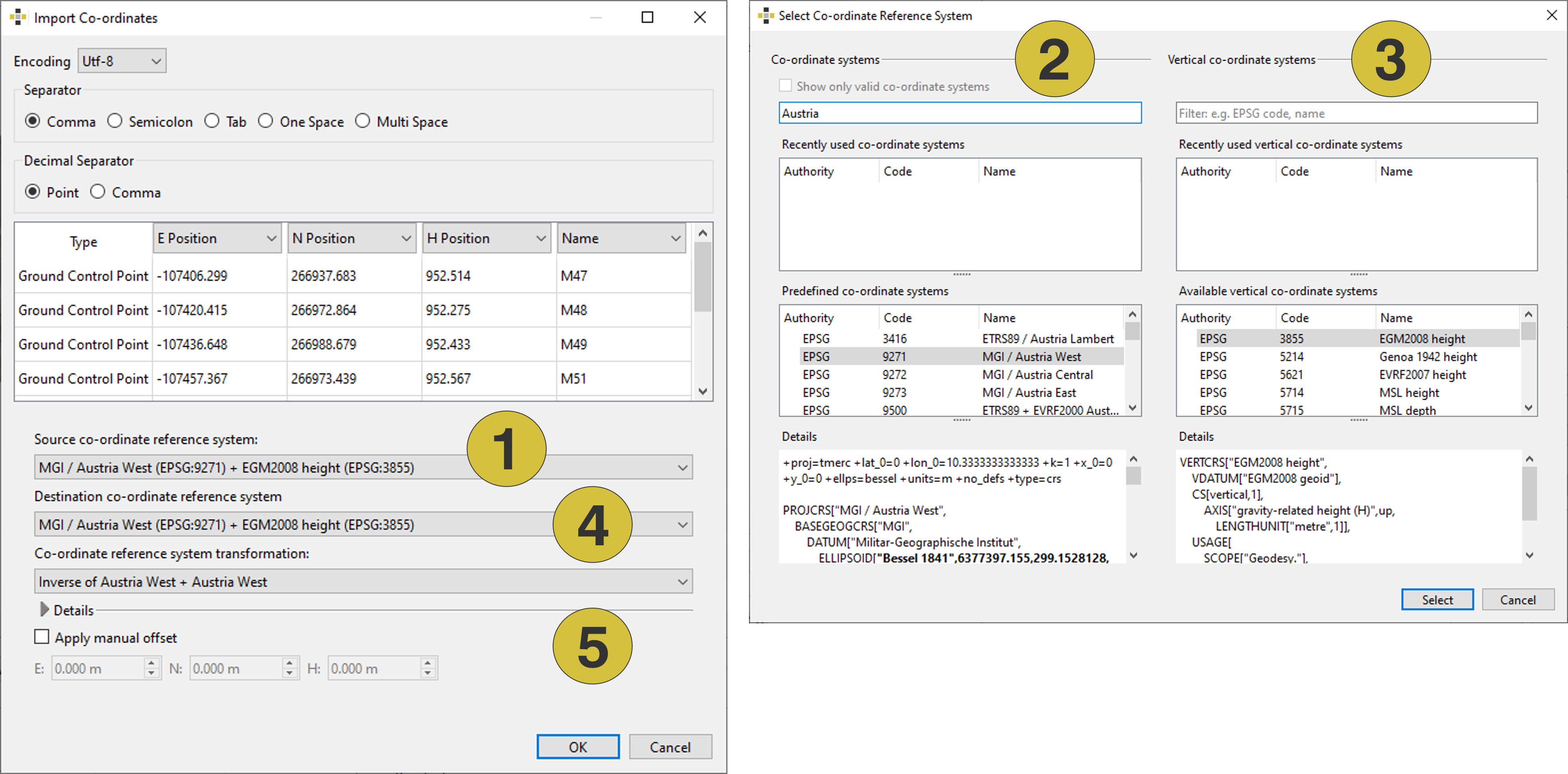Viewport: 1568px width, 774px height.
Task: Click the vertical systems filter field
Action: pyautogui.click(x=1357, y=113)
